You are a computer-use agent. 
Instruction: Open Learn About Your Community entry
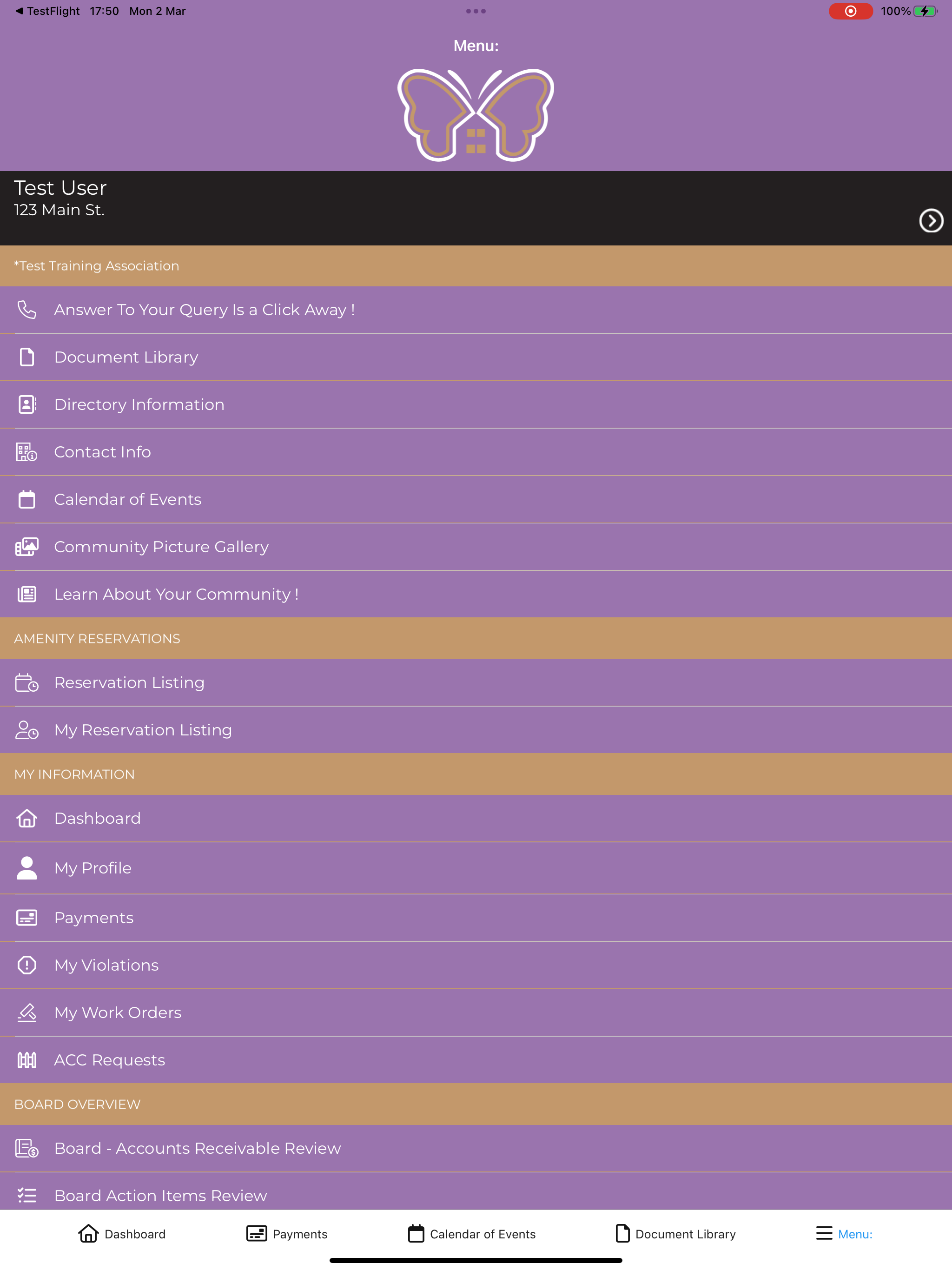click(476, 594)
